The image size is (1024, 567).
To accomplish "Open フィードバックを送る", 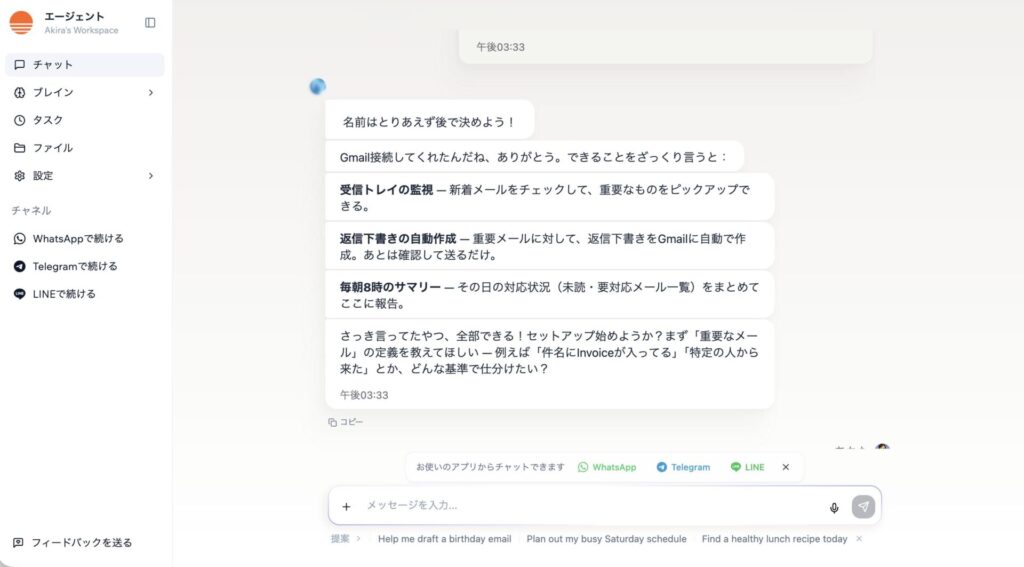I will pos(80,543).
